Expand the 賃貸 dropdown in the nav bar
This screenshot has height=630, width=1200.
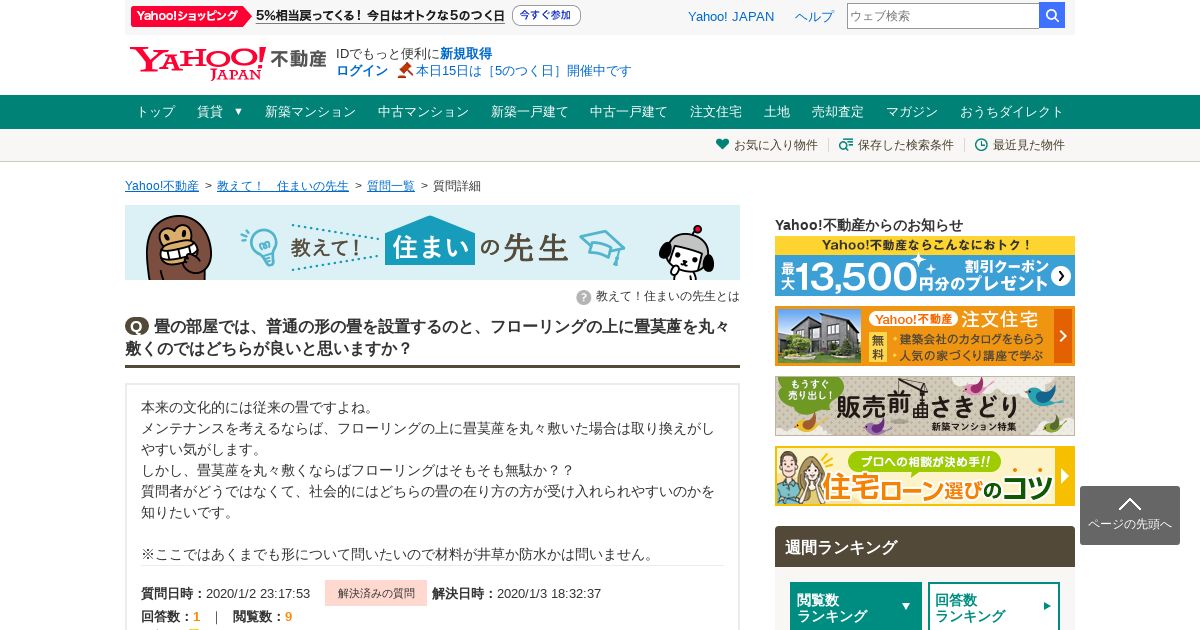tap(220, 112)
